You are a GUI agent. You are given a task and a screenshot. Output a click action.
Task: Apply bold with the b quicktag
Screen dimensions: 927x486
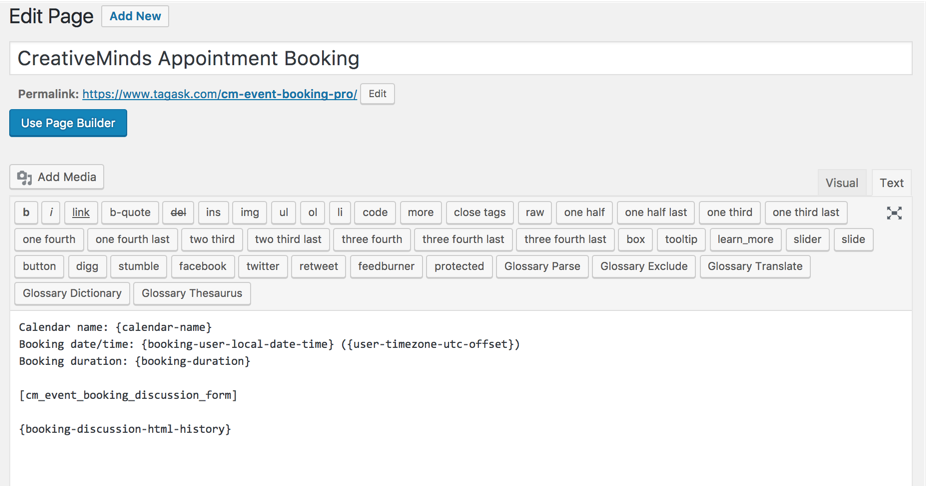click(26, 212)
